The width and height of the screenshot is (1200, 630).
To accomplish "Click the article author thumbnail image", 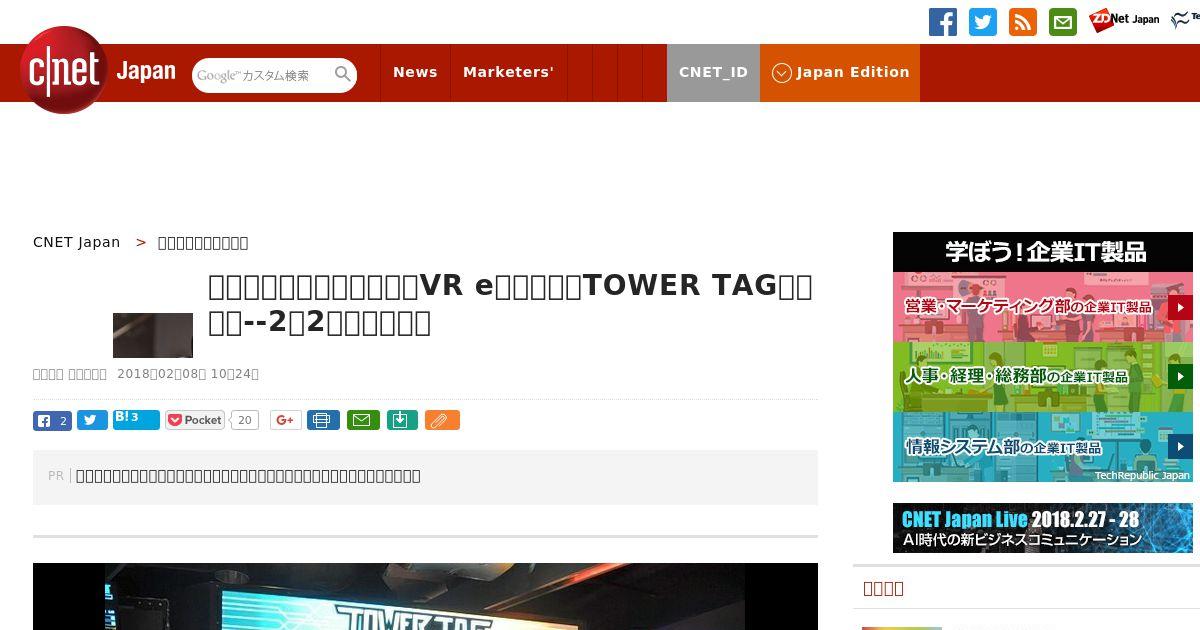I will pyautogui.click(x=153, y=335).
